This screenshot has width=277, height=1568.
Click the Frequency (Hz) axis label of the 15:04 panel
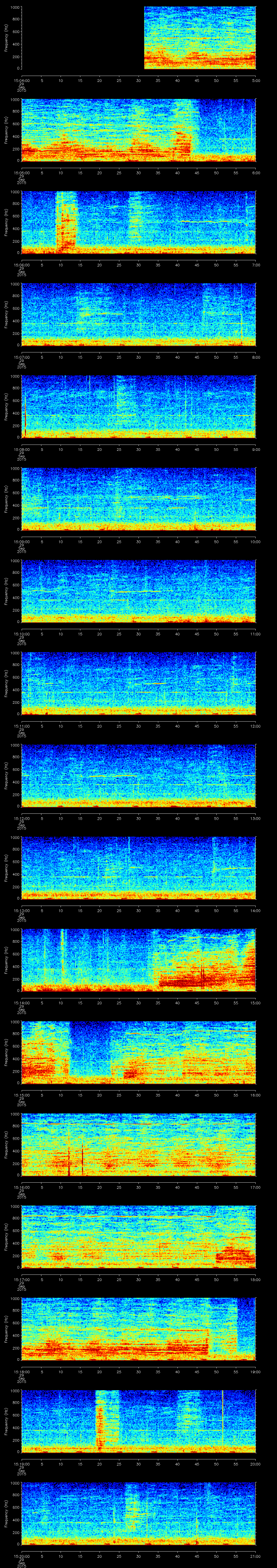click(x=6, y=38)
